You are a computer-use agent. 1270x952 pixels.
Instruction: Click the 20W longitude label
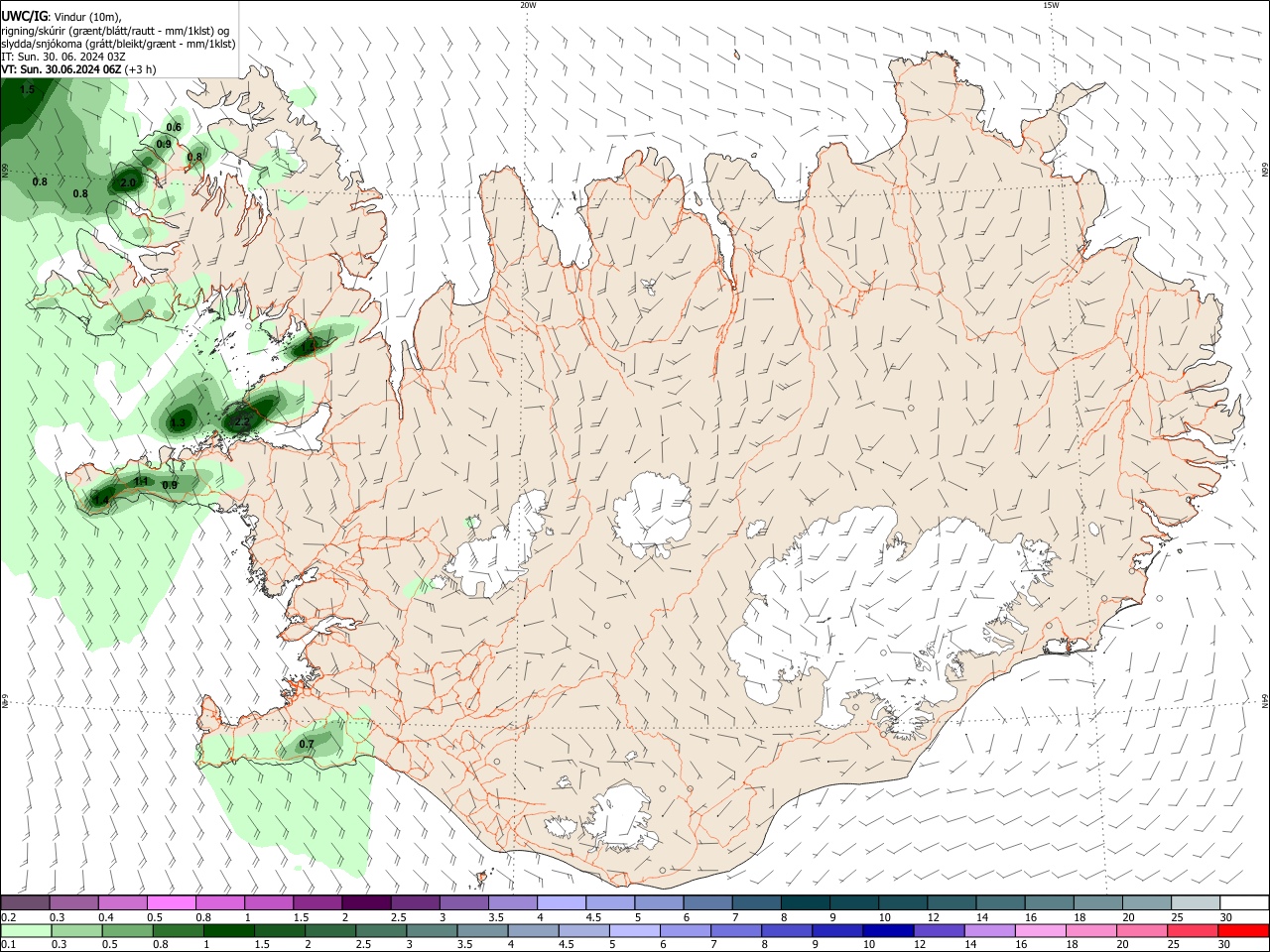tap(528, 5)
